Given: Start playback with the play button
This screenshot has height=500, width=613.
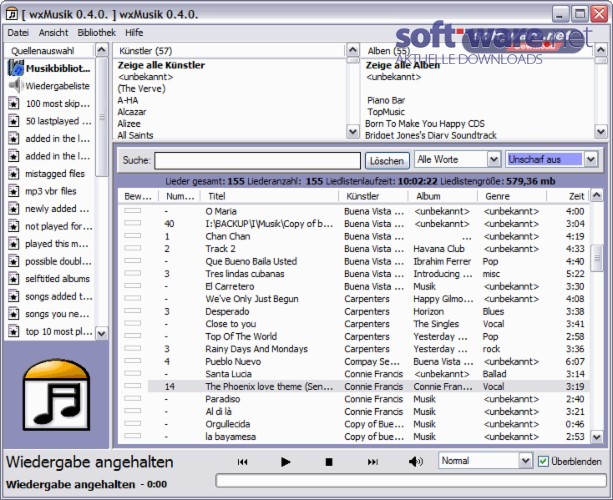Looking at the screenshot, I should (285, 462).
